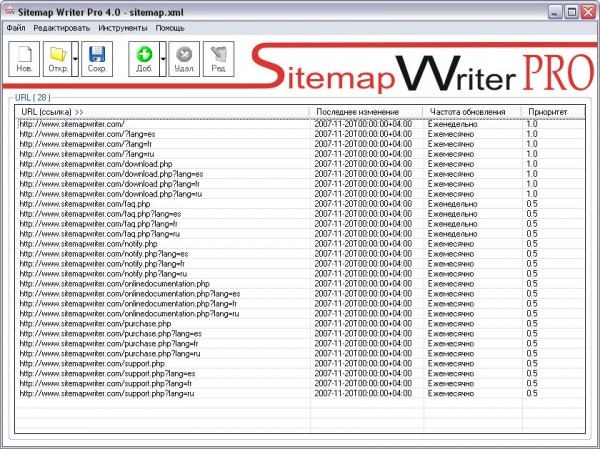Screen dimensions: 600x449
Task: Select row http://www.sitemapwriter.com/
Action: click(x=301, y=124)
